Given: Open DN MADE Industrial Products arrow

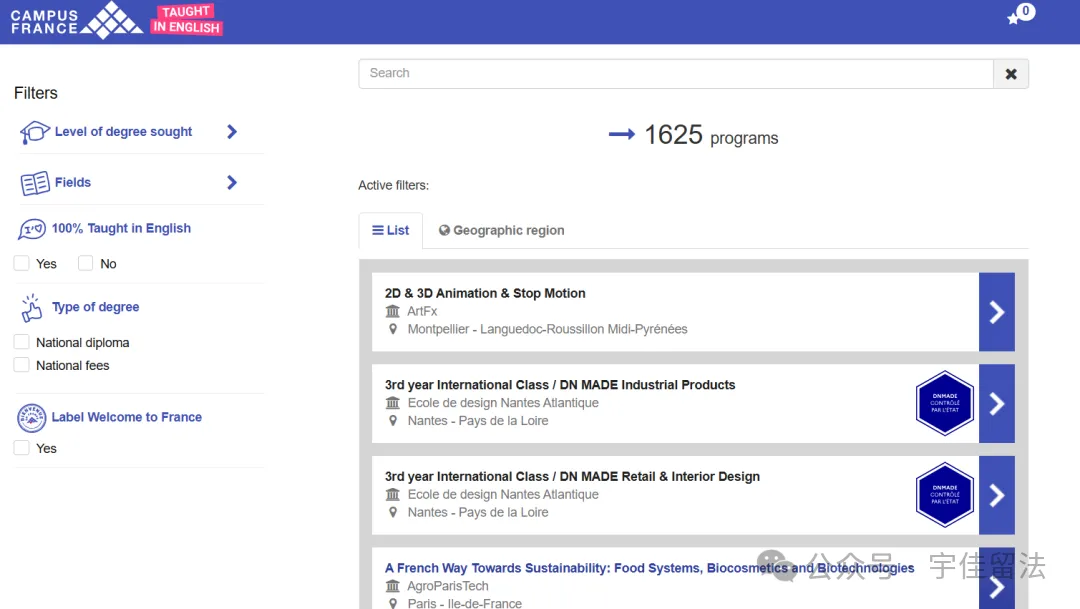Looking at the screenshot, I should point(997,404).
